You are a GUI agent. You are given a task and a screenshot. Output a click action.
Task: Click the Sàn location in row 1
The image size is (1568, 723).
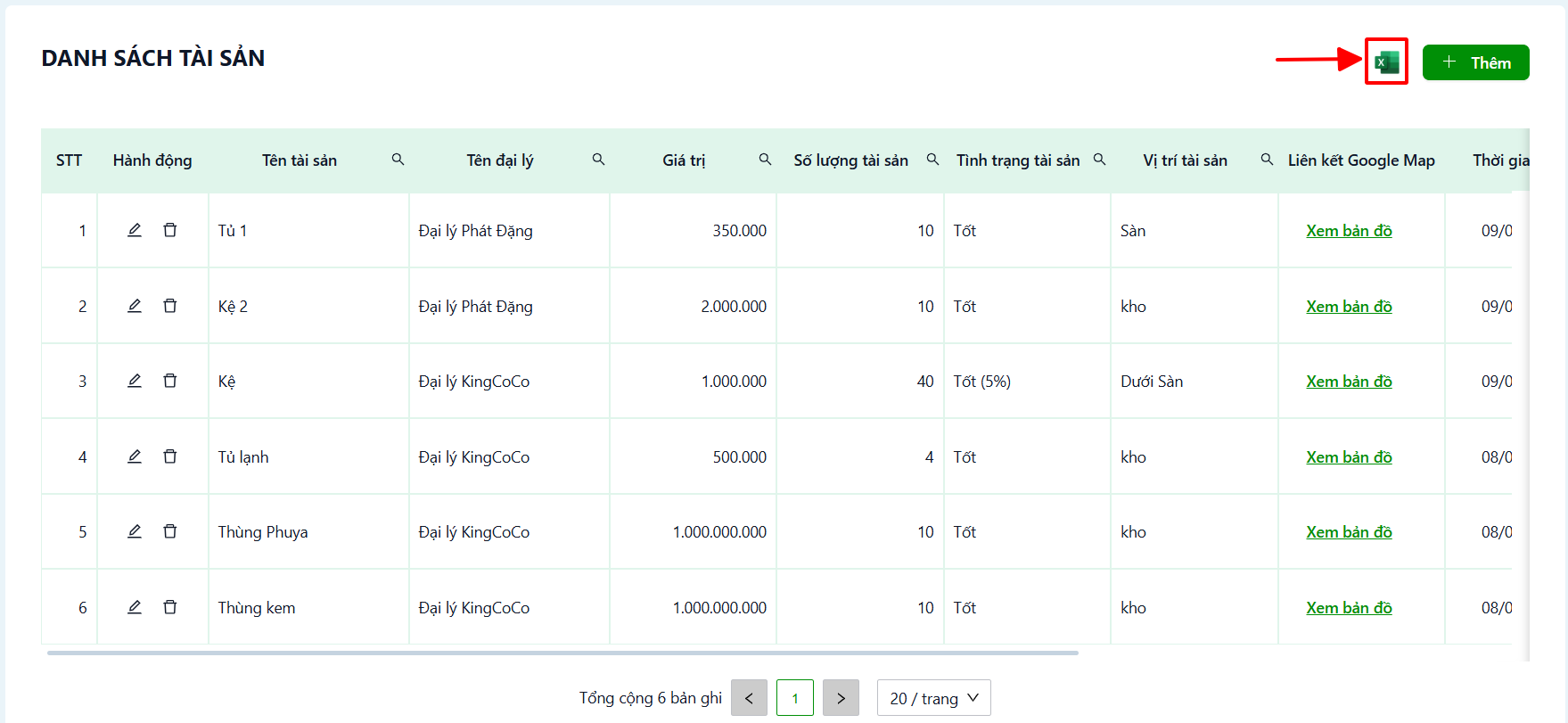point(1133,231)
